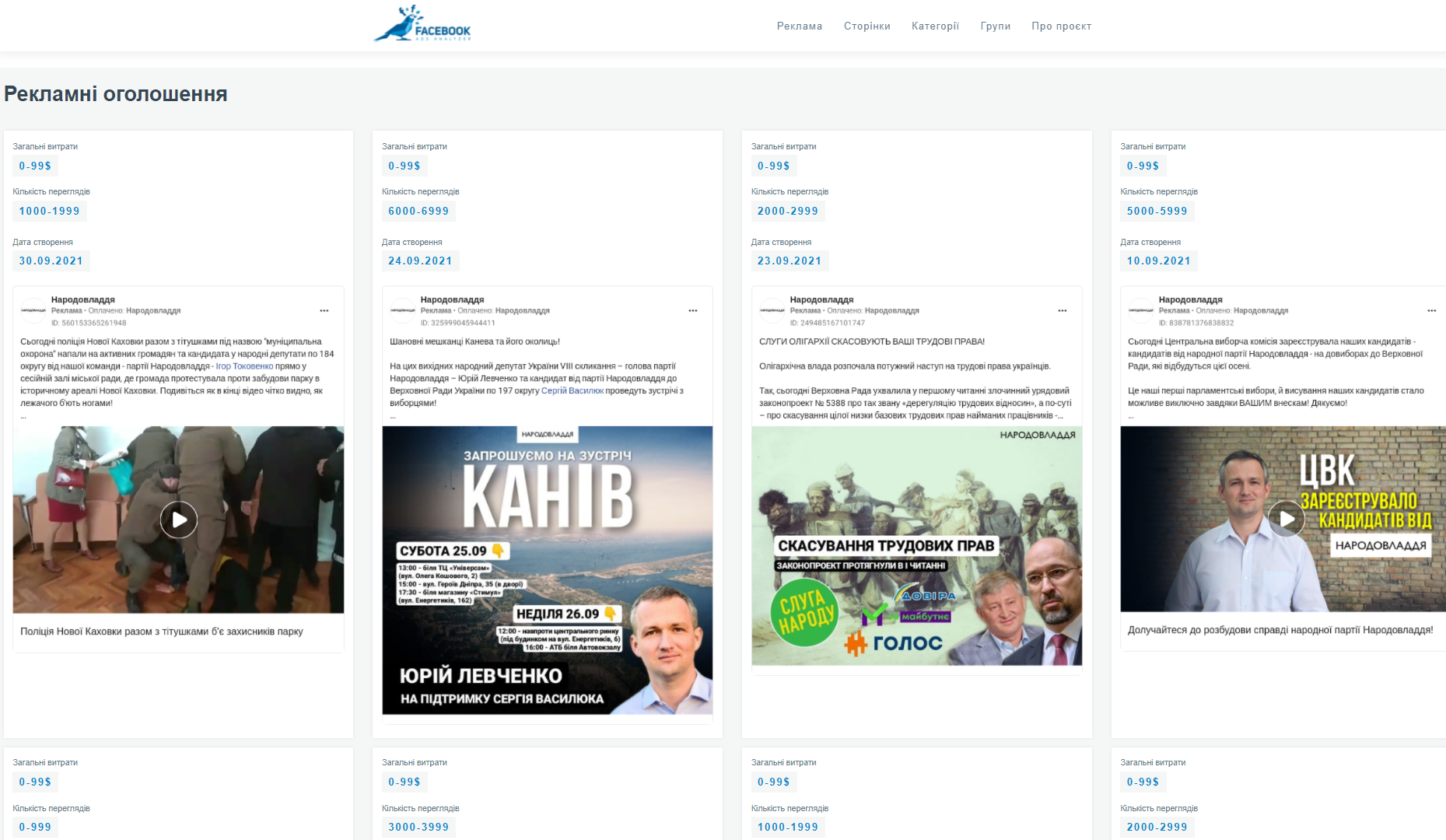Screen dimensions: 1446x840
Task: Follow the Сергій Василюк link
Action: pos(572,391)
